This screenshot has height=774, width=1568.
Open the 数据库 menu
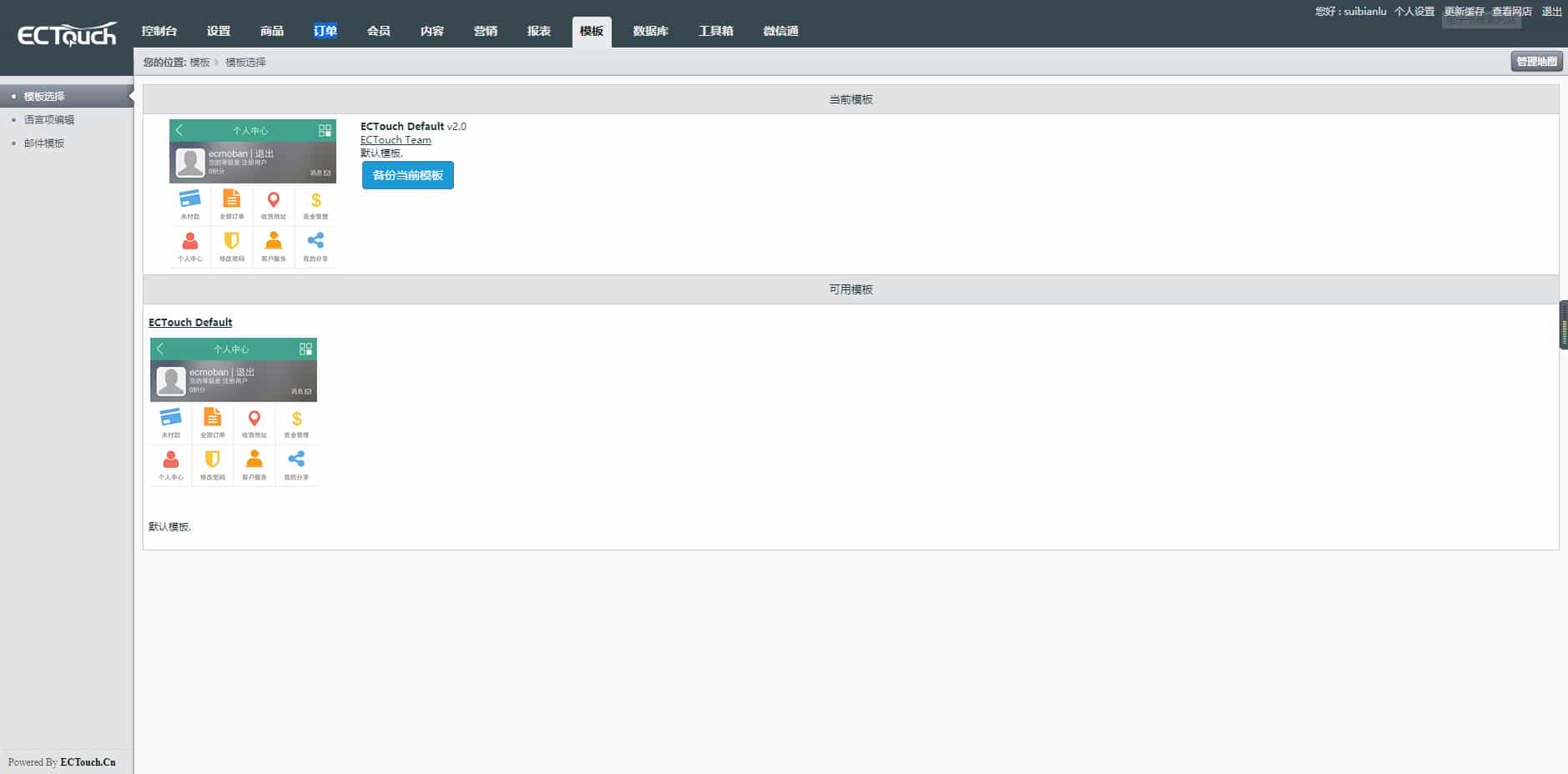pyautogui.click(x=651, y=31)
